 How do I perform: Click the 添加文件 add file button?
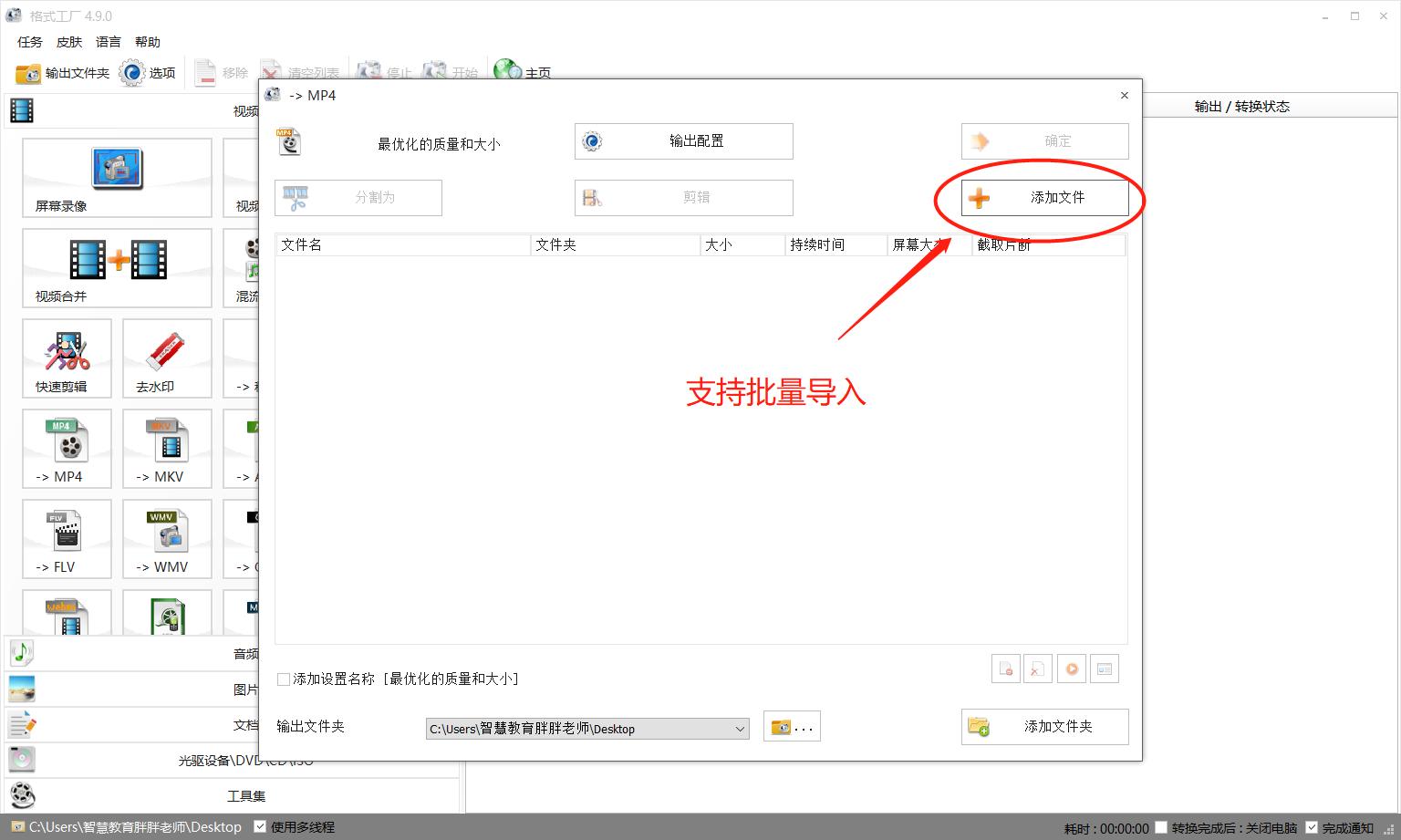click(x=1043, y=197)
